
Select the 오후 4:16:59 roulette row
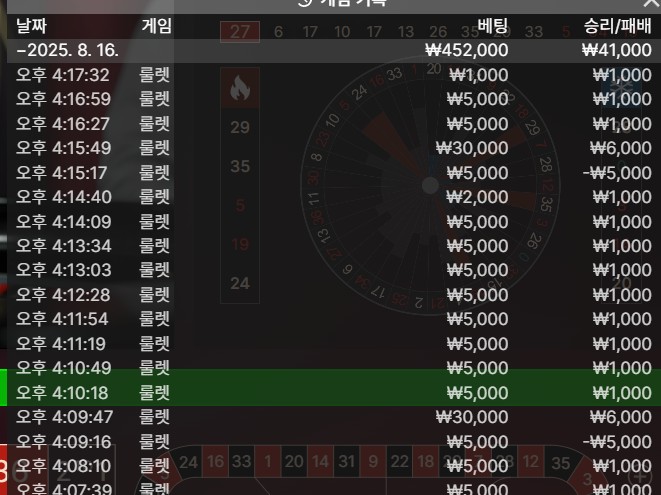click(333, 99)
